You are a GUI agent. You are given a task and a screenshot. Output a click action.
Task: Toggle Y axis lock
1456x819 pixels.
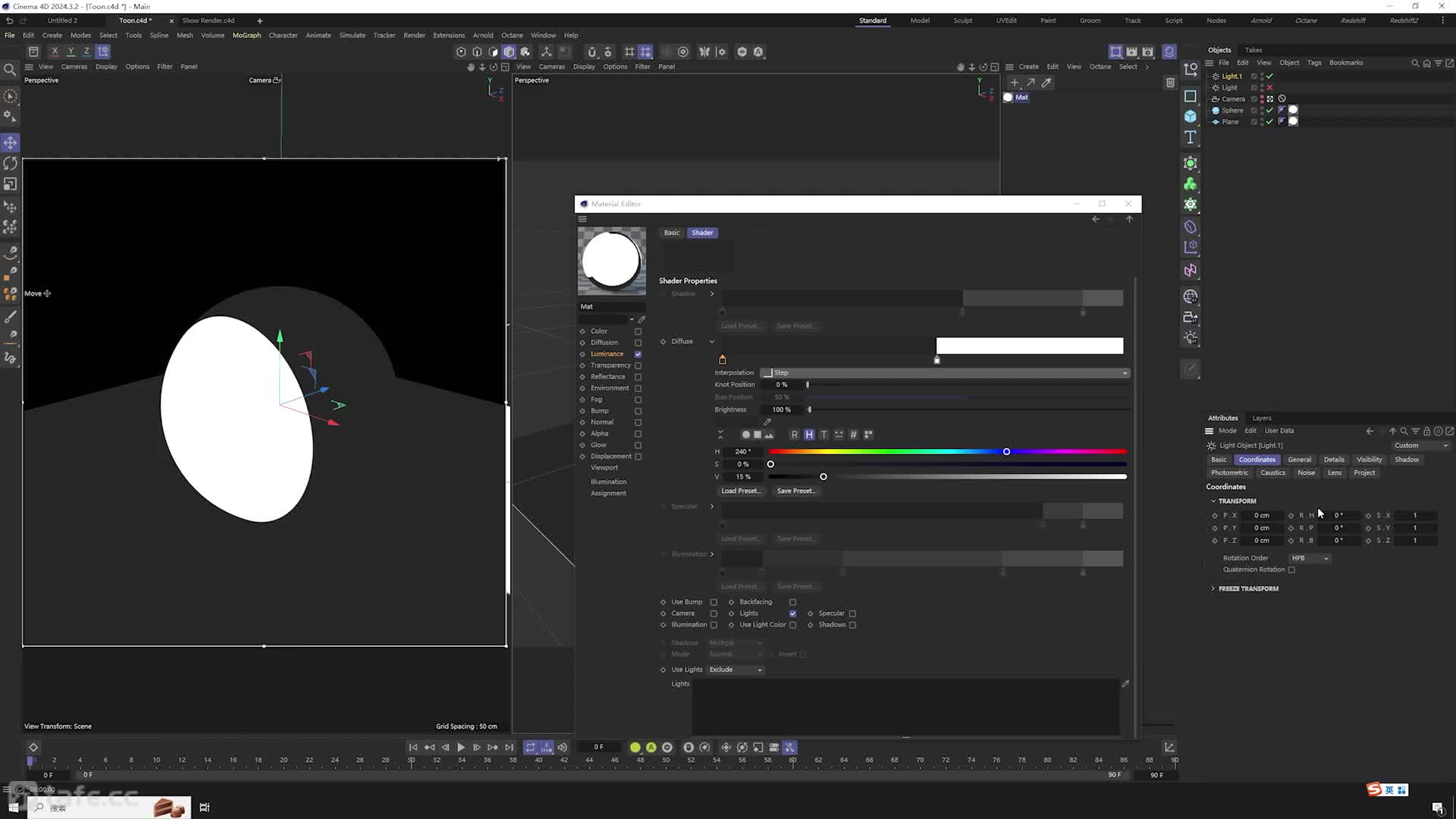pyautogui.click(x=71, y=52)
